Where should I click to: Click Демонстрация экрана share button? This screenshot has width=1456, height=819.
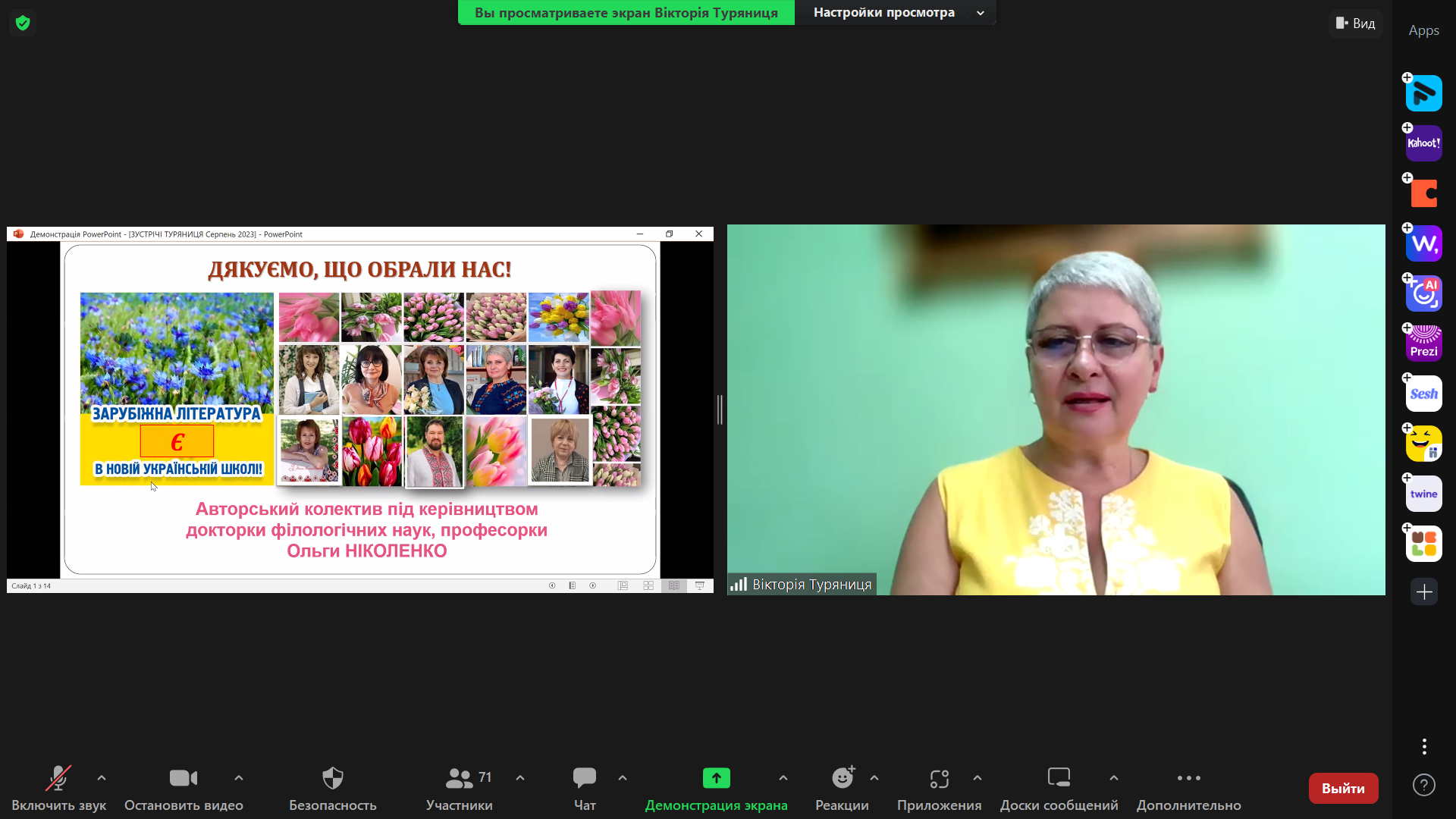coord(716,788)
